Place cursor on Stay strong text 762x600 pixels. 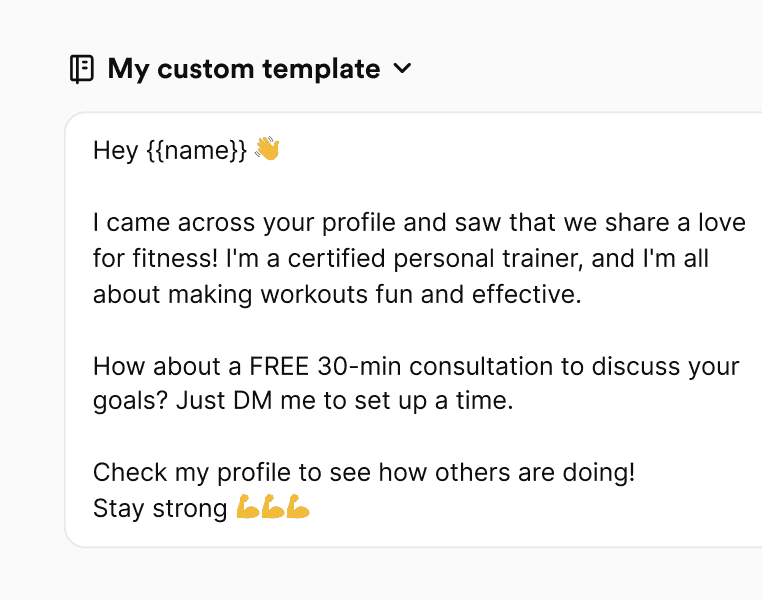click(x=160, y=509)
